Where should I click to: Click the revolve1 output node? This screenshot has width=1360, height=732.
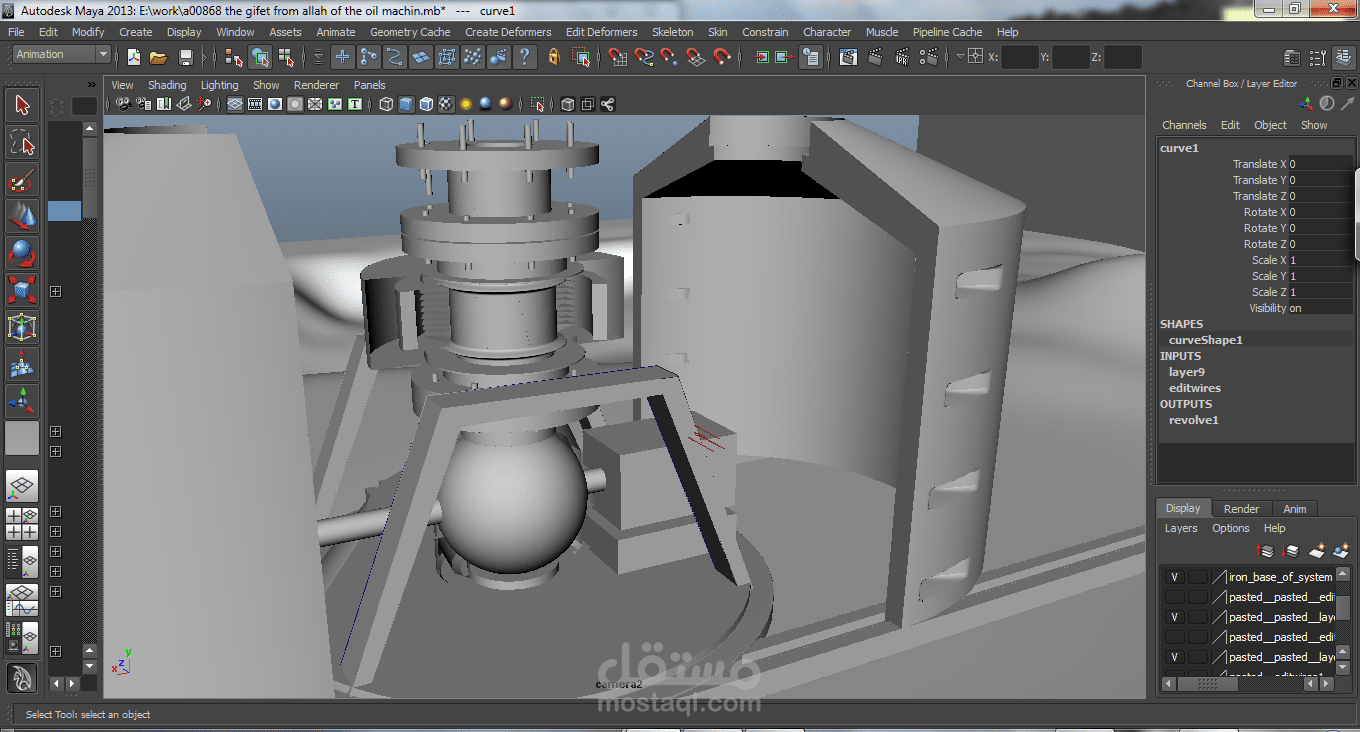coord(1193,420)
